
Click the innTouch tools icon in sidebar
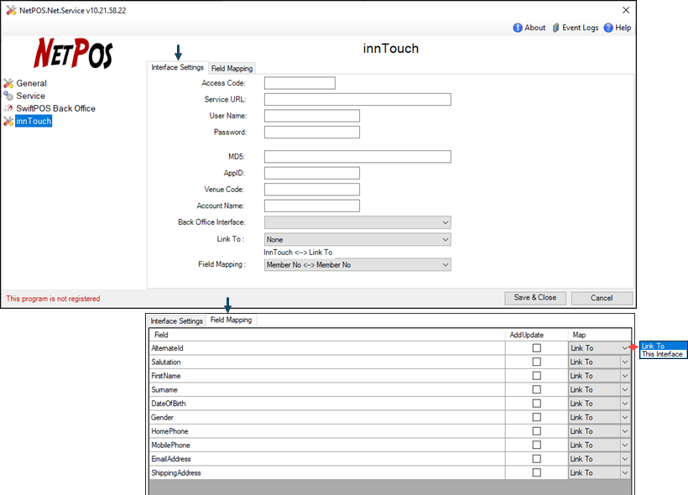click(x=8, y=121)
